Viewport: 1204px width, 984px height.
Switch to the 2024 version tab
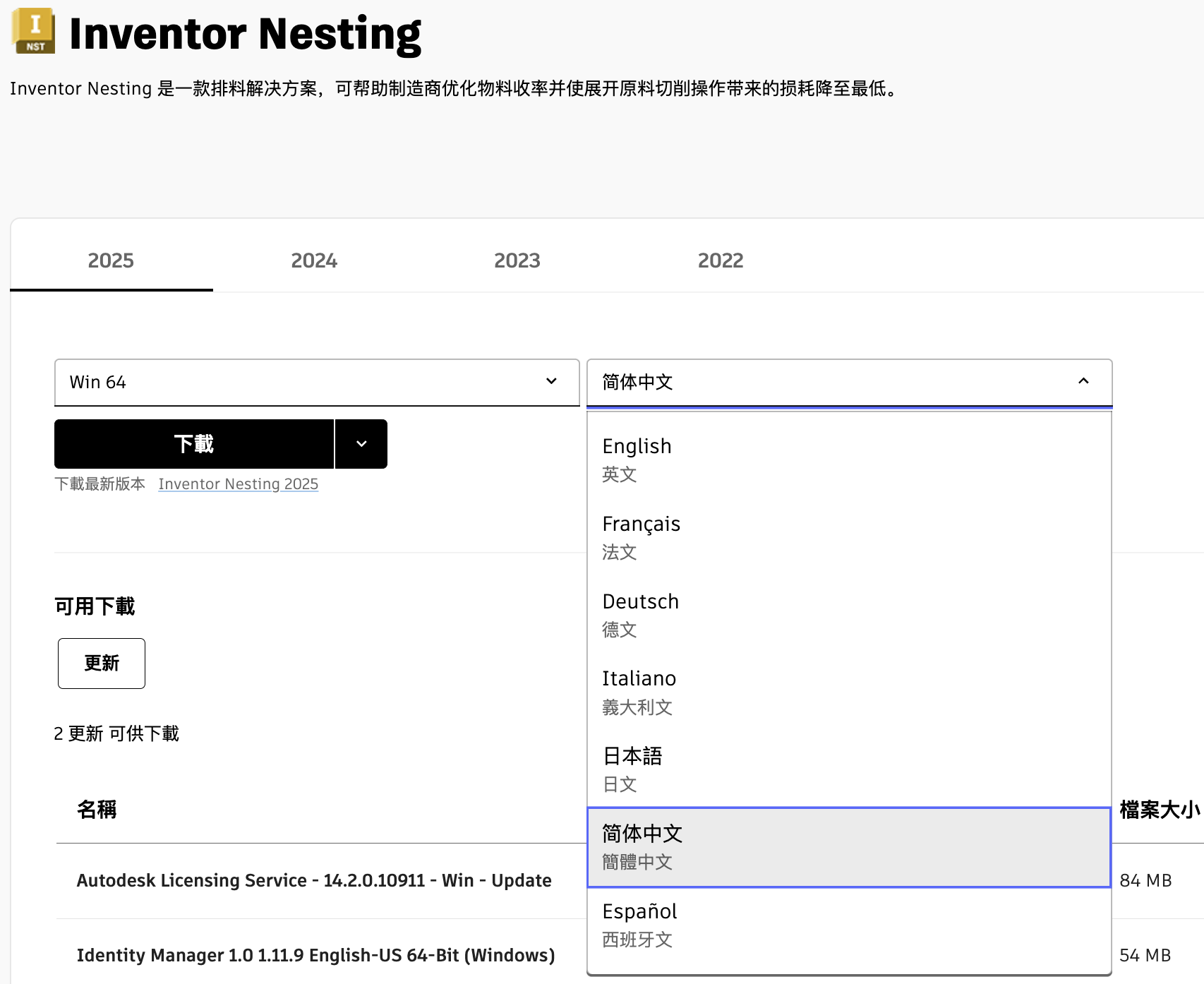(314, 260)
